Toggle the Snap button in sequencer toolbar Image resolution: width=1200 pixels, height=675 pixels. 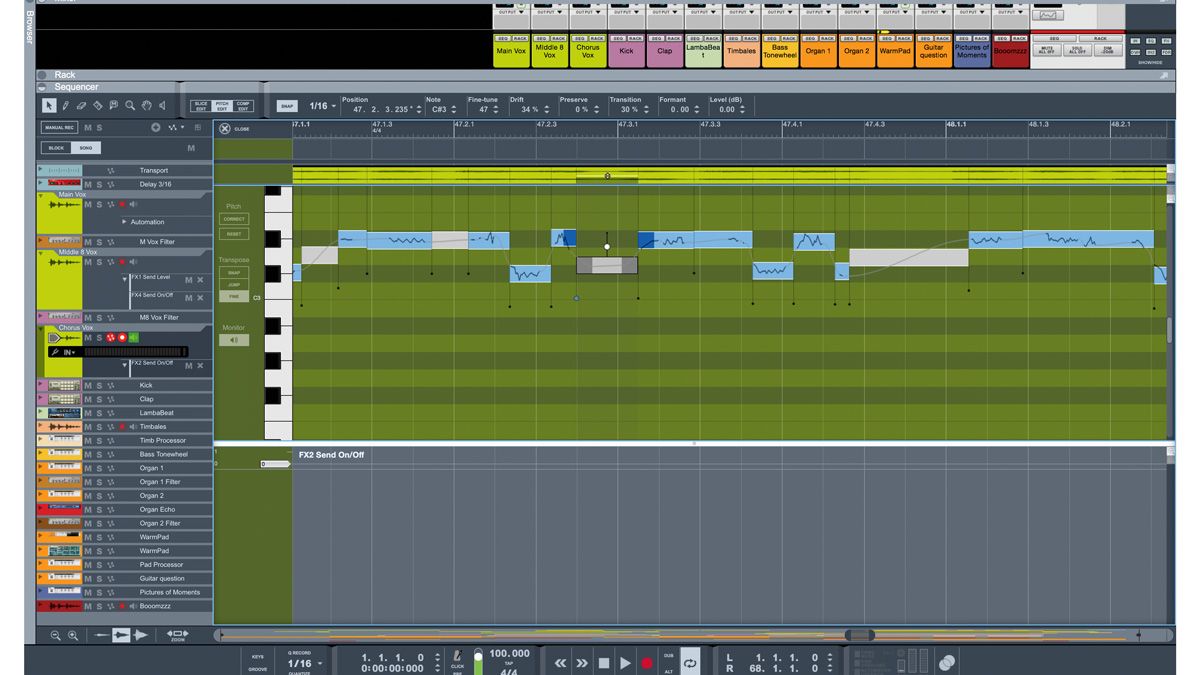point(287,105)
